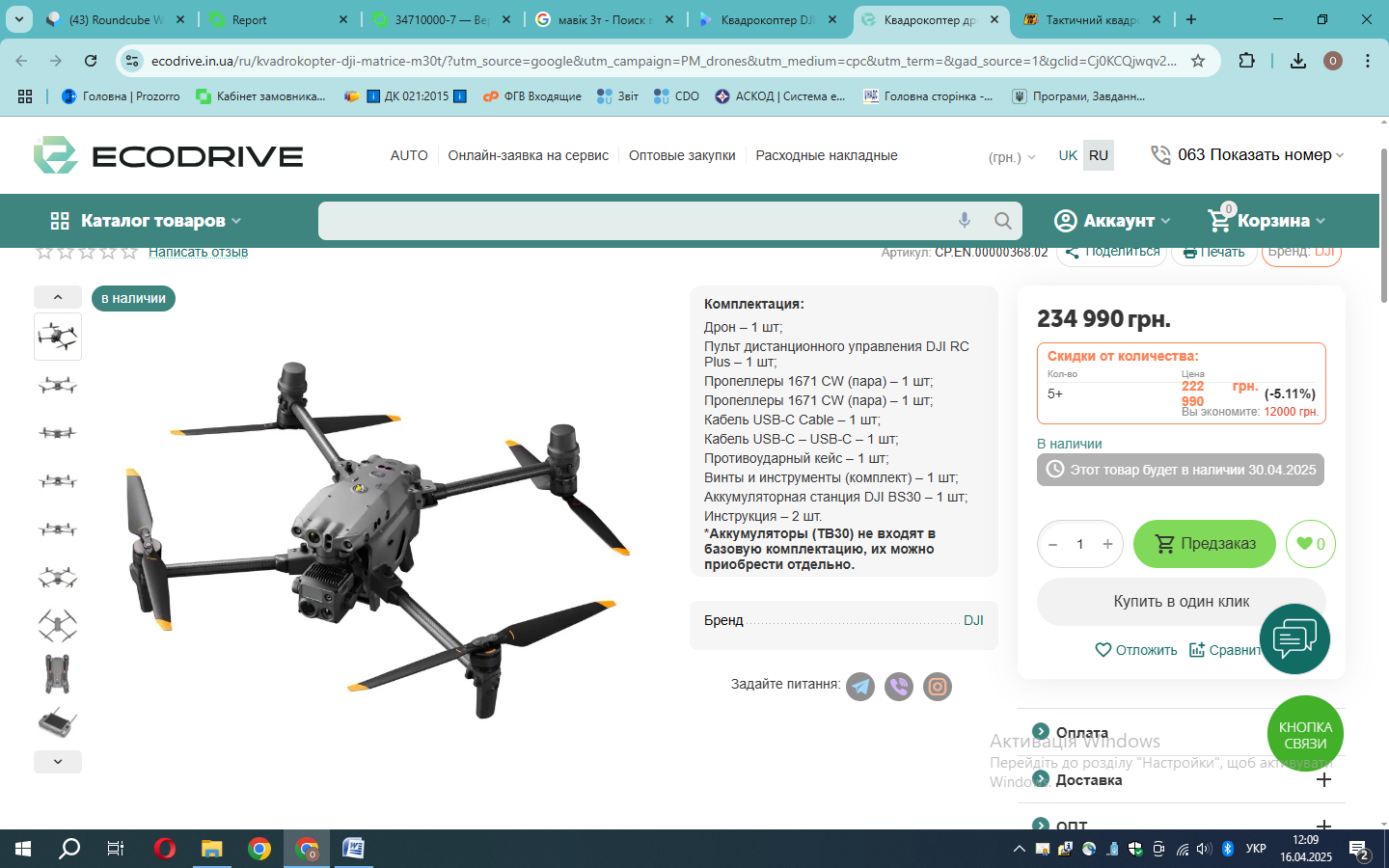Click the site search input field
This screenshot has width=1389, height=868.
[x=632, y=221]
